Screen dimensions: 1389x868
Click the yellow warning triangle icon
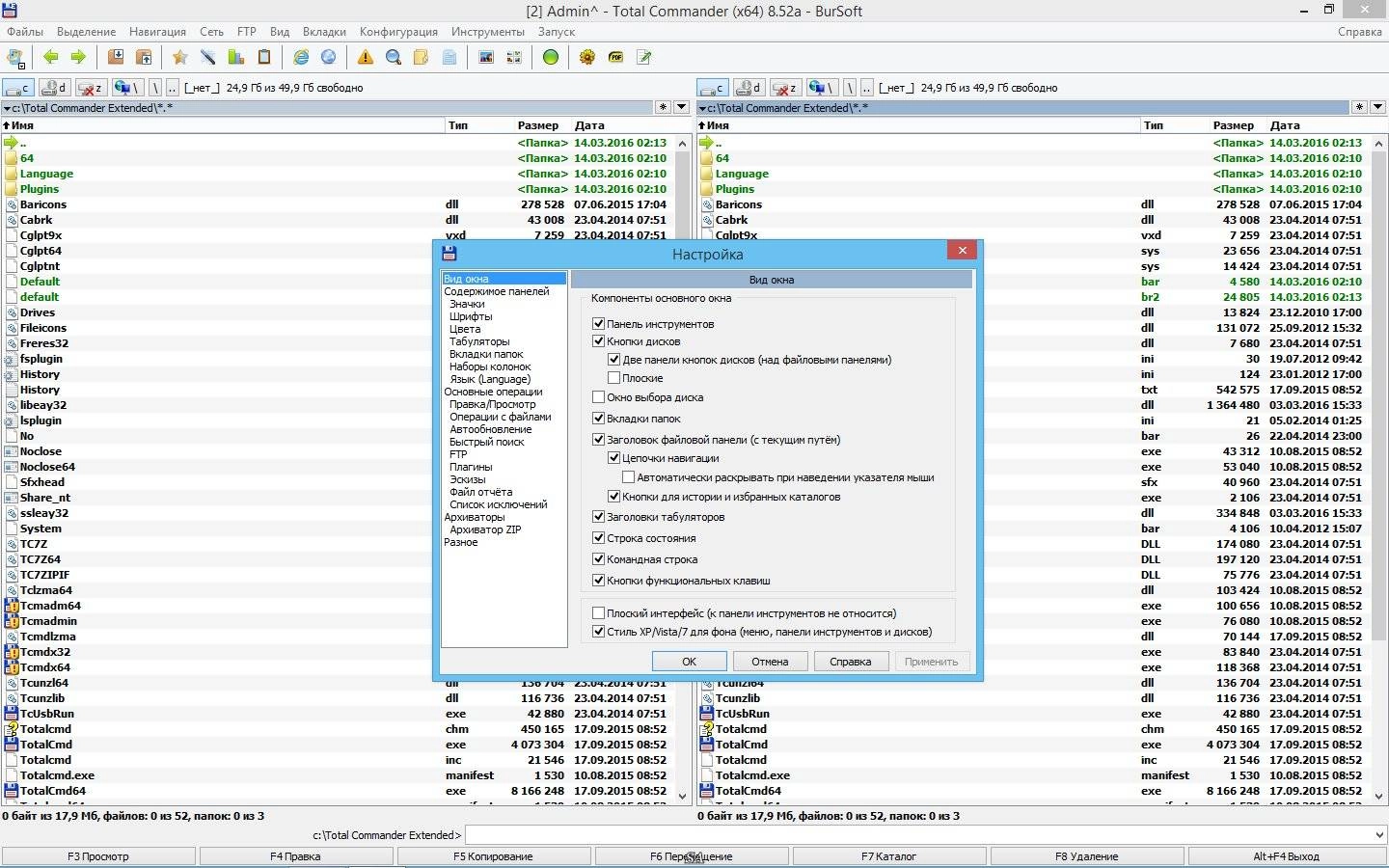coord(366,57)
